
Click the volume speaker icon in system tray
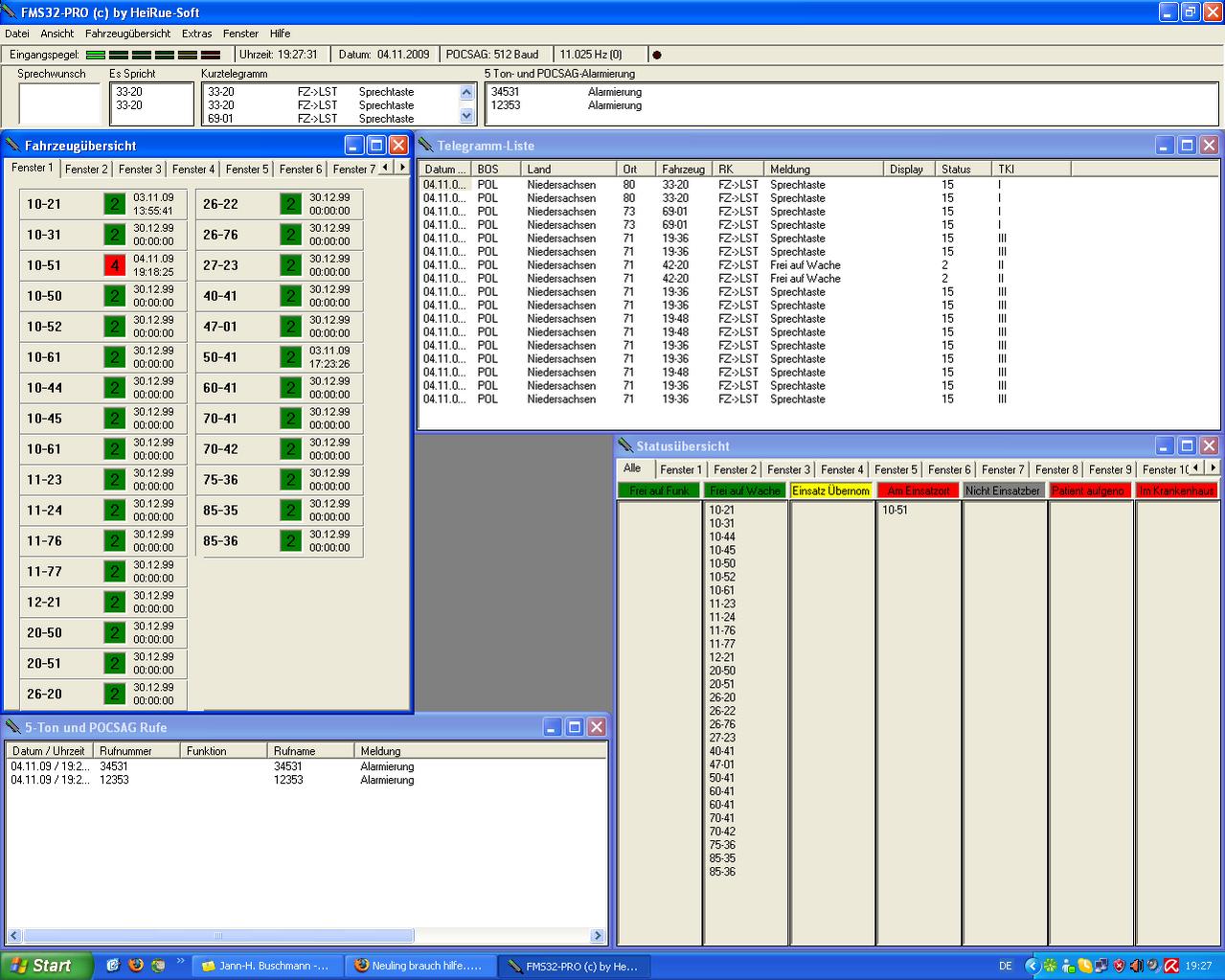point(1136,966)
